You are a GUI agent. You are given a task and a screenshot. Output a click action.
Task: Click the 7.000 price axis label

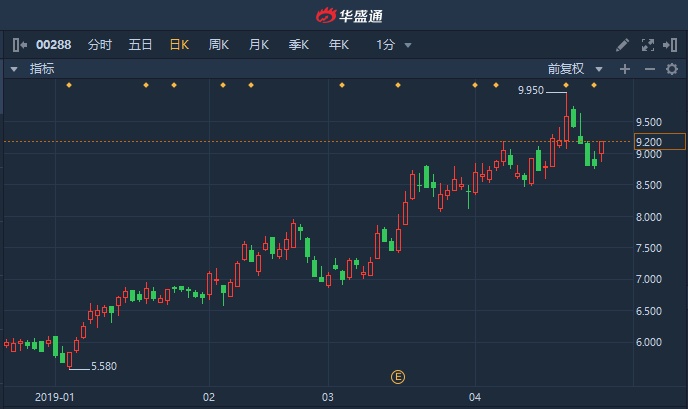649,279
